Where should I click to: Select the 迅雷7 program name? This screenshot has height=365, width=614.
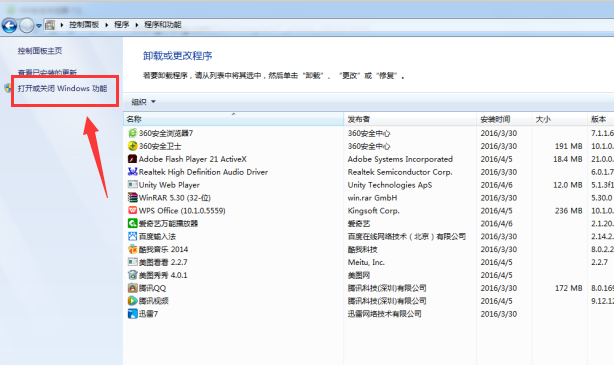point(148,314)
